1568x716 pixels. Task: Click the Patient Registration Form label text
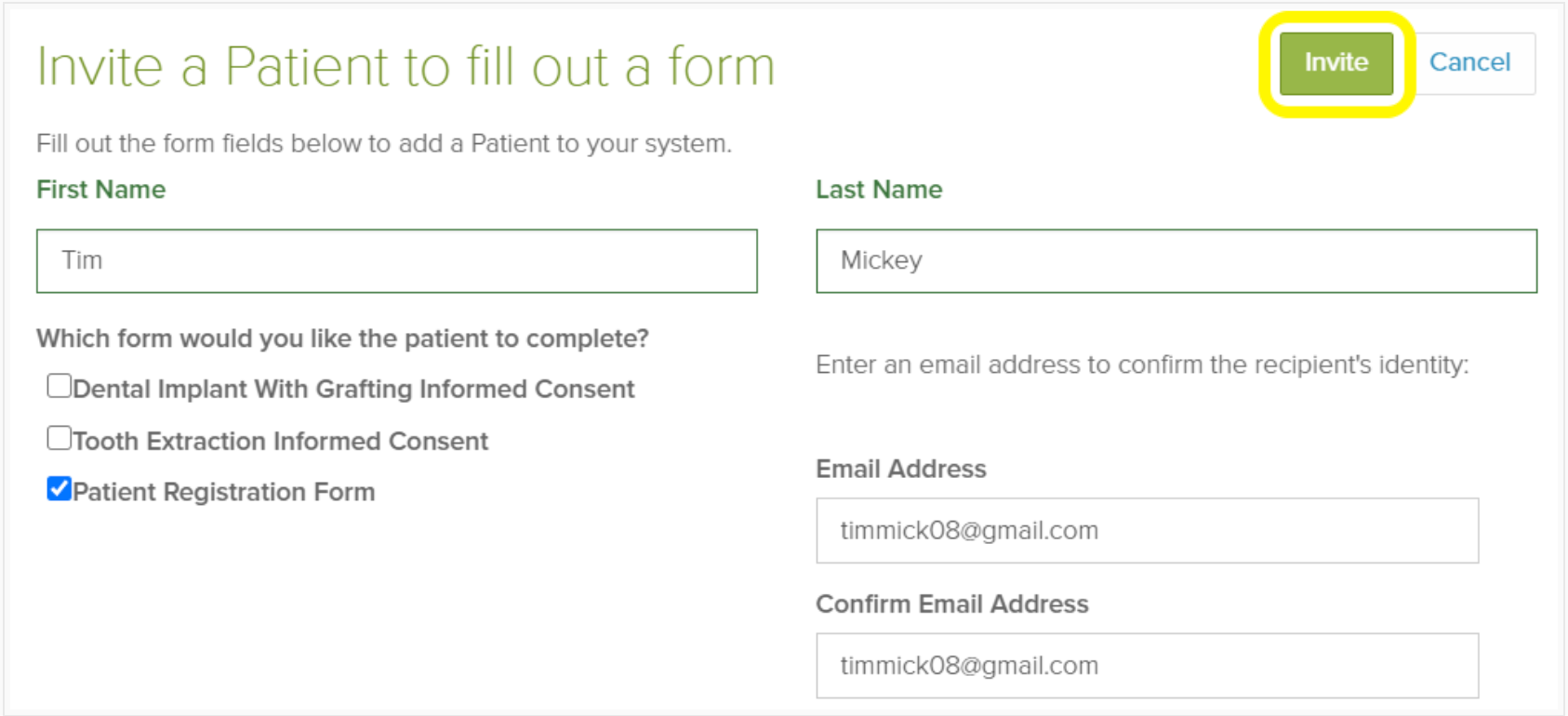(223, 492)
